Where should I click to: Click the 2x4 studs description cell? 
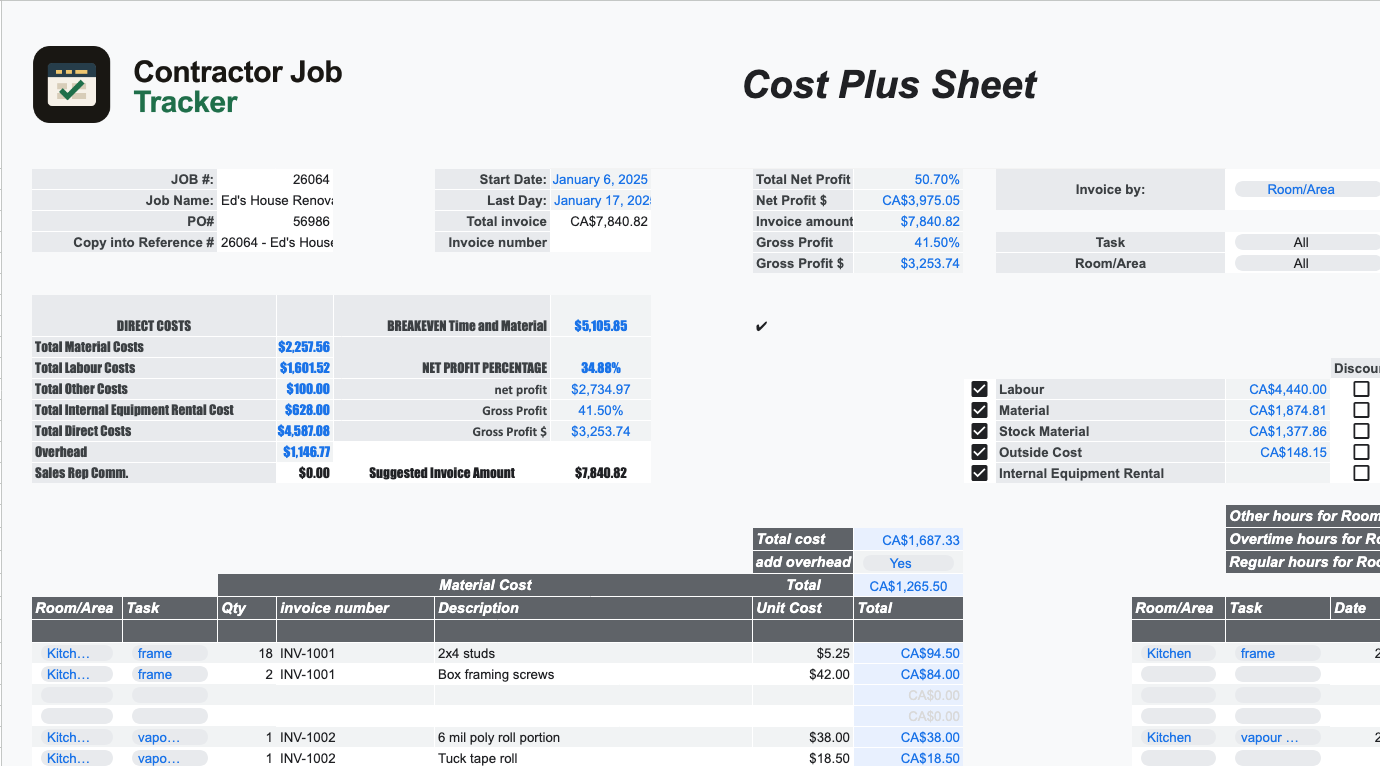(593, 653)
